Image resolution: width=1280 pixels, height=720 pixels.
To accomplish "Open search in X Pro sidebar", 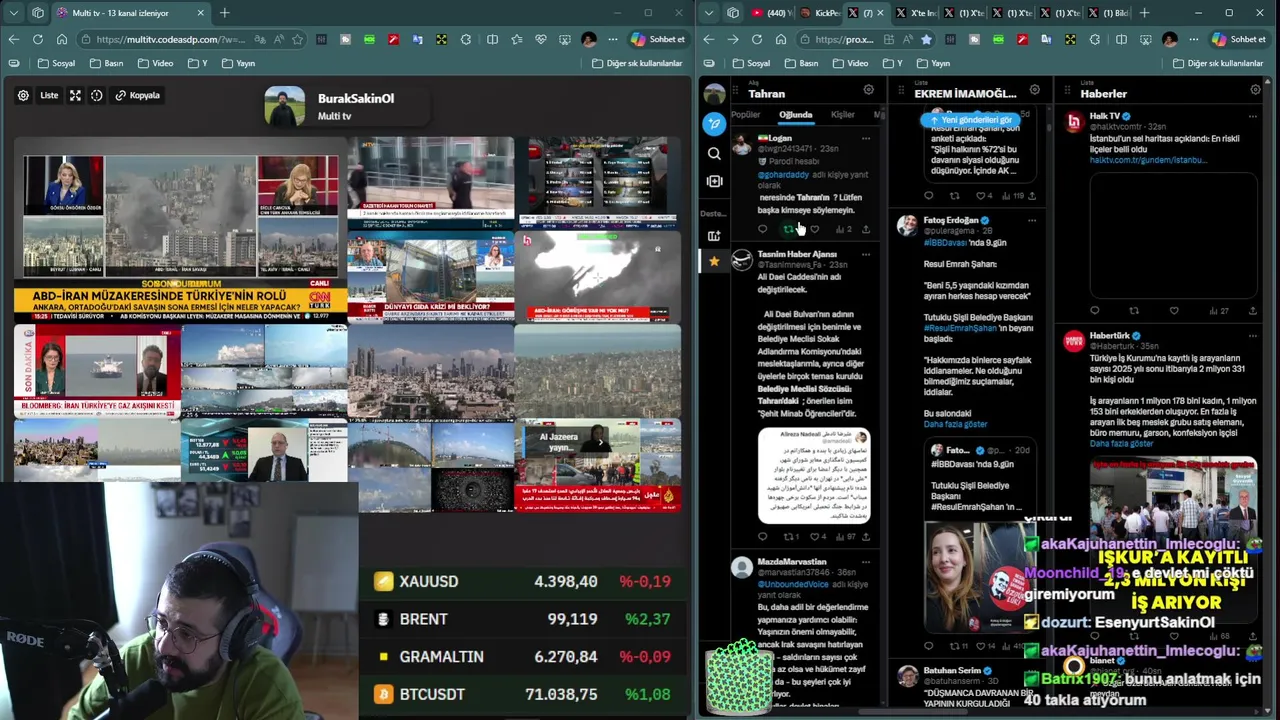I will click(x=713, y=153).
